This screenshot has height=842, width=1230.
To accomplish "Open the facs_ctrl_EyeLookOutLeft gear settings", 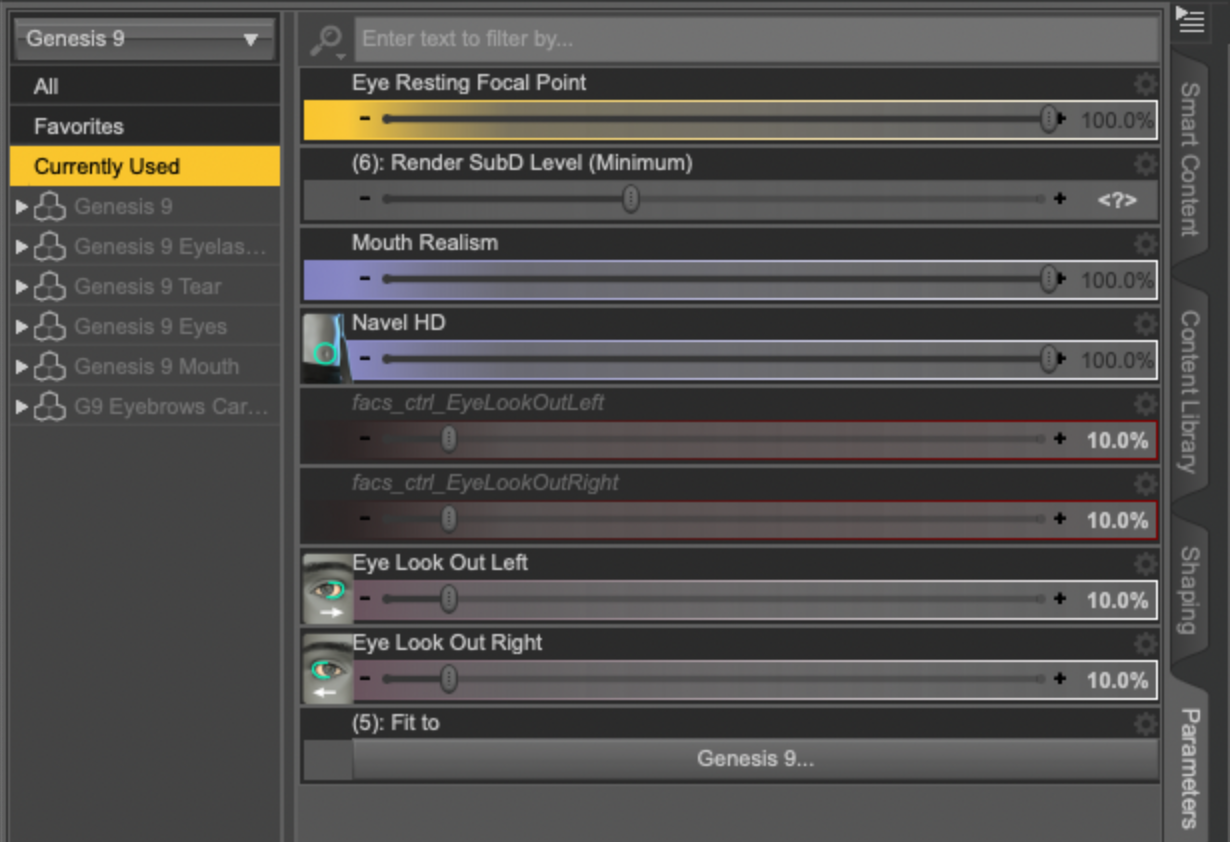I will [x=1145, y=403].
